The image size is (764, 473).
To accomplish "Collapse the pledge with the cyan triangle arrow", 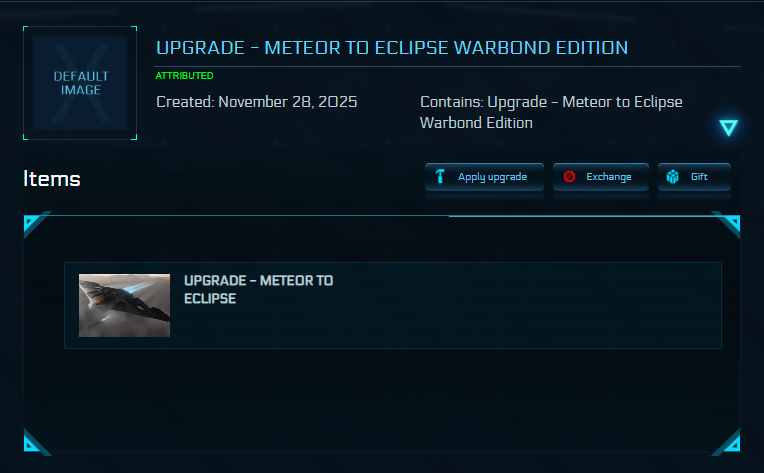I will (x=728, y=127).
